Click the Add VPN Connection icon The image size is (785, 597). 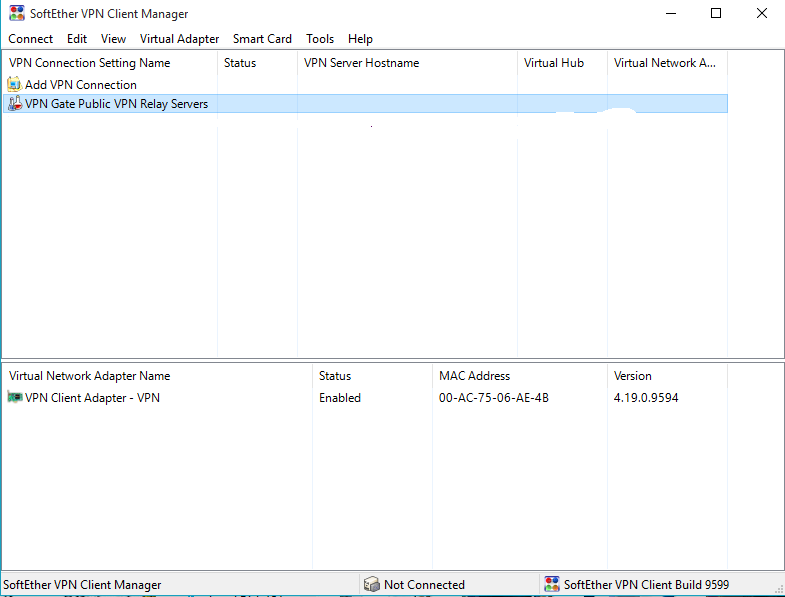pyautogui.click(x=15, y=84)
